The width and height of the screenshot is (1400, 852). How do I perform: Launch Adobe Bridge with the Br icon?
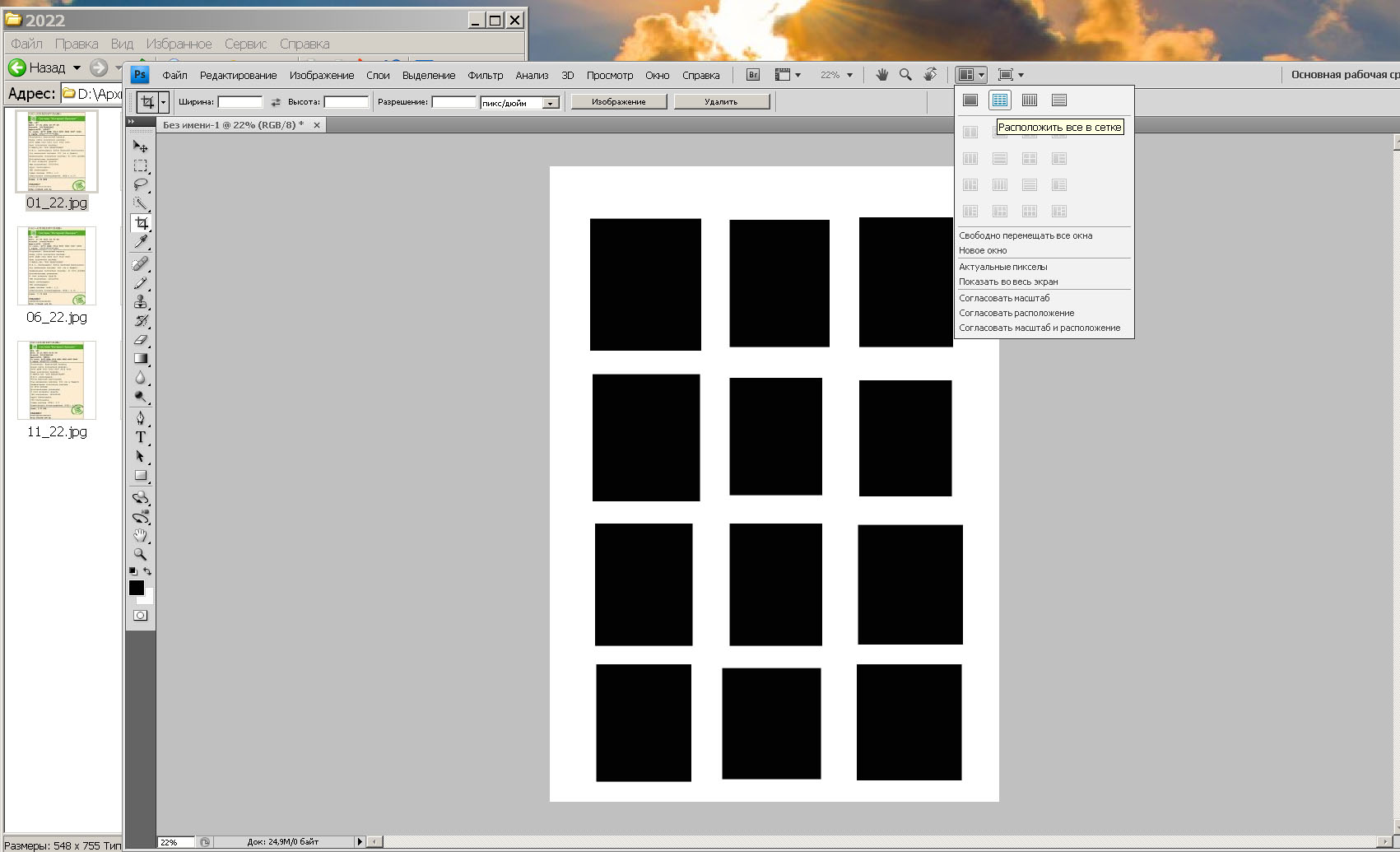752,75
